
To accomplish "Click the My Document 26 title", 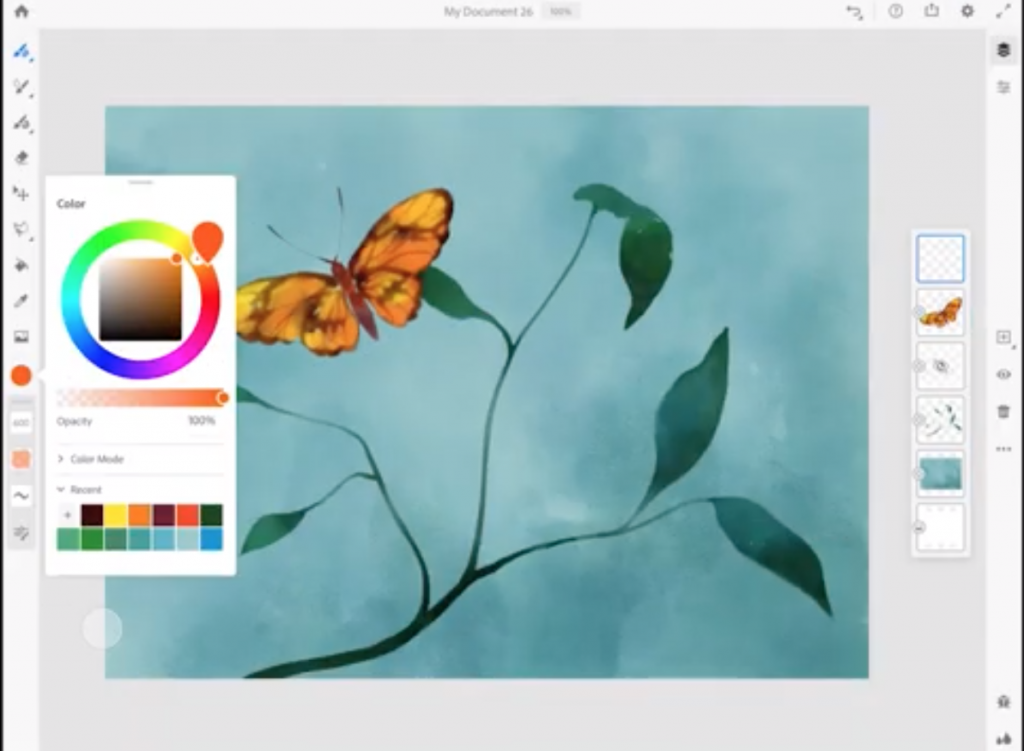I will point(488,12).
